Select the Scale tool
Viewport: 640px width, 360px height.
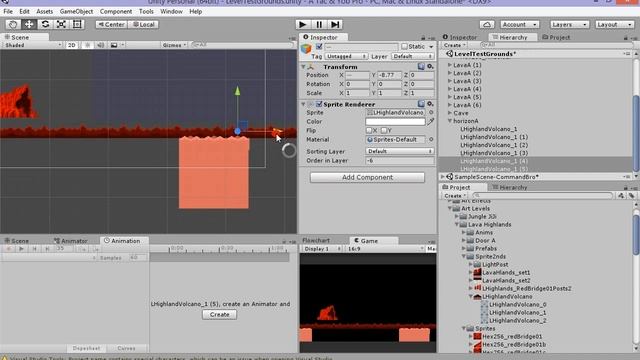pyautogui.click(x=61, y=24)
